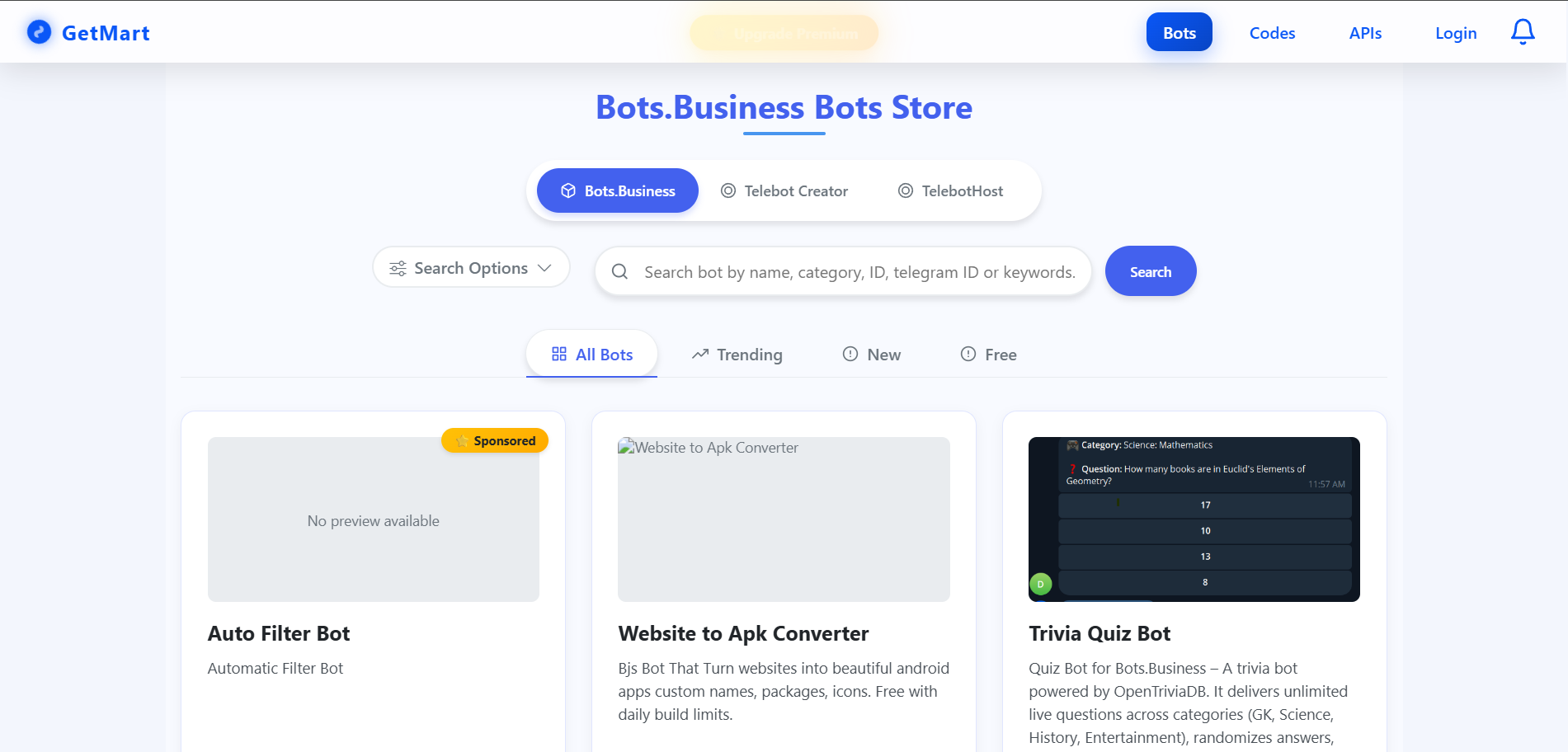The width and height of the screenshot is (1568, 752).
Task: Open the Bots navigation tab
Action: pyautogui.click(x=1180, y=32)
